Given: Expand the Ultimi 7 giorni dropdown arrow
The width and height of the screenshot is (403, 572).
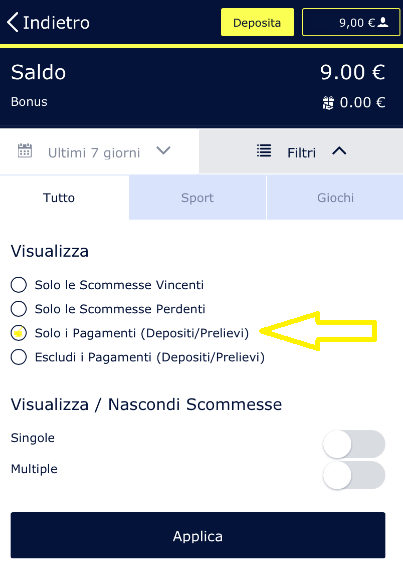Looking at the screenshot, I should point(163,151).
